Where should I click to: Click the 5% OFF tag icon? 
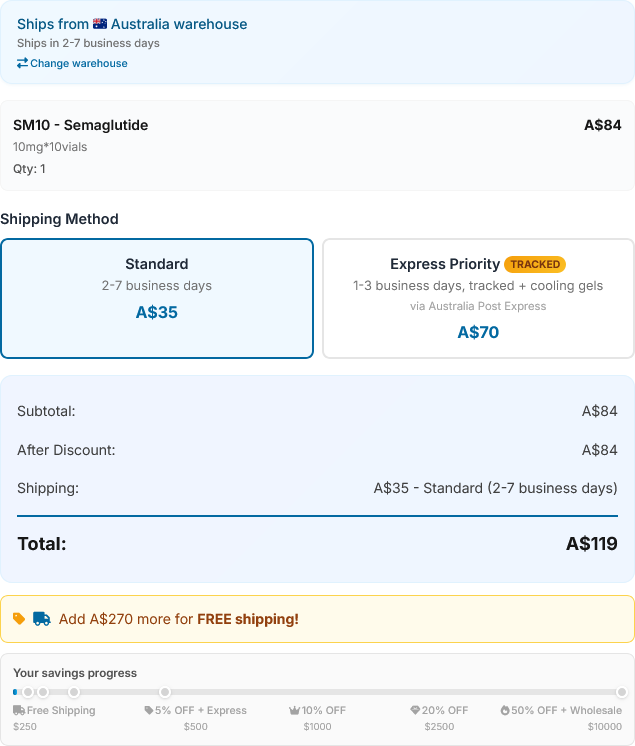(x=149, y=710)
